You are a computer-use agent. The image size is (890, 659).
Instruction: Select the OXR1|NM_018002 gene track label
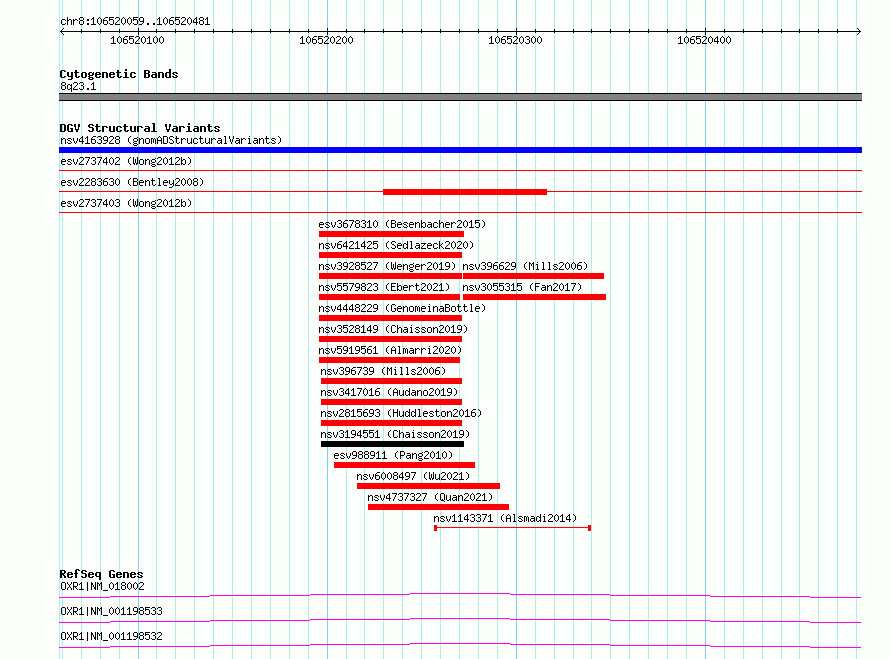tap(102, 586)
